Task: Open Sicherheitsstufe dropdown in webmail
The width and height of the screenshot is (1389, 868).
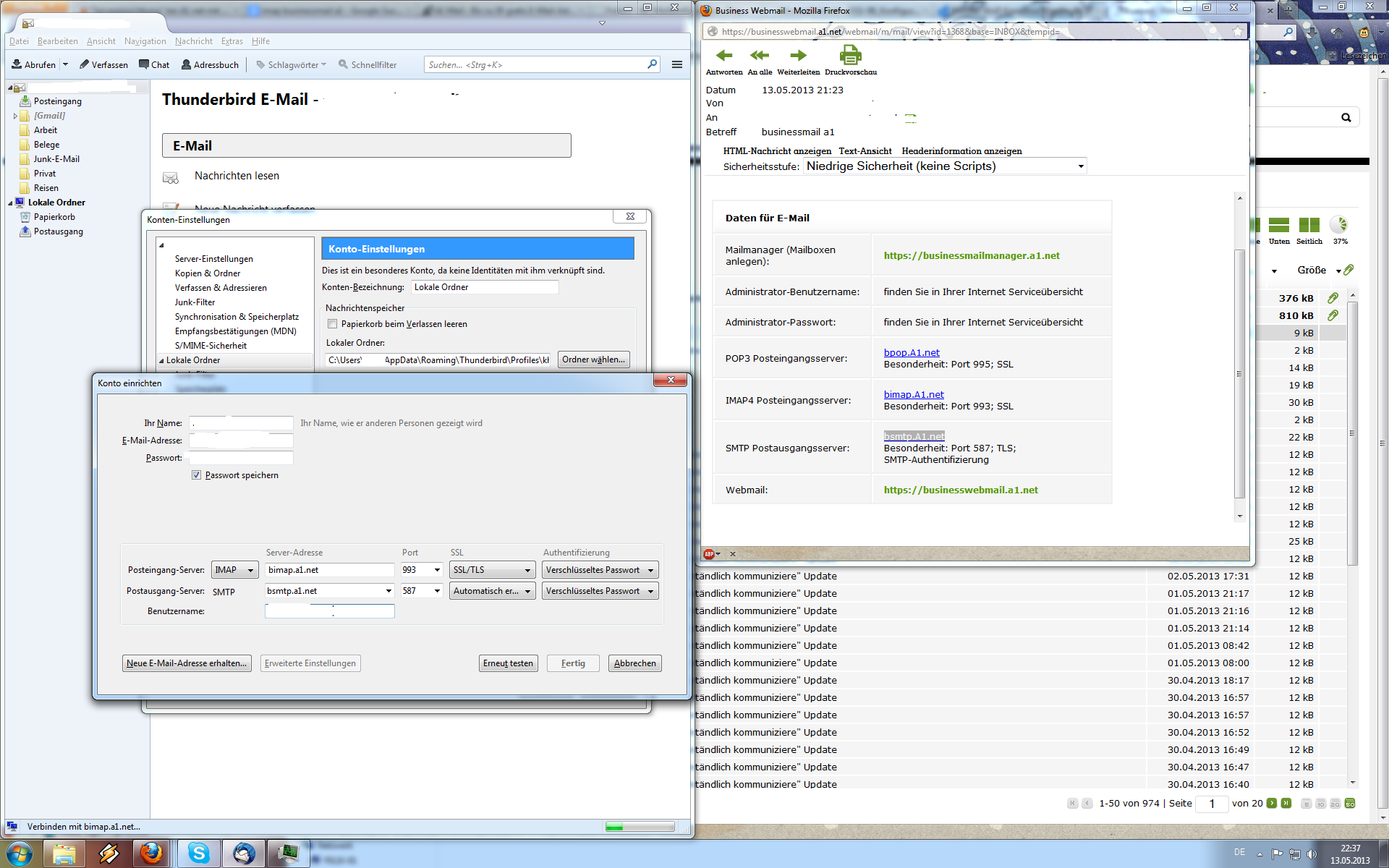Action: click(x=945, y=166)
